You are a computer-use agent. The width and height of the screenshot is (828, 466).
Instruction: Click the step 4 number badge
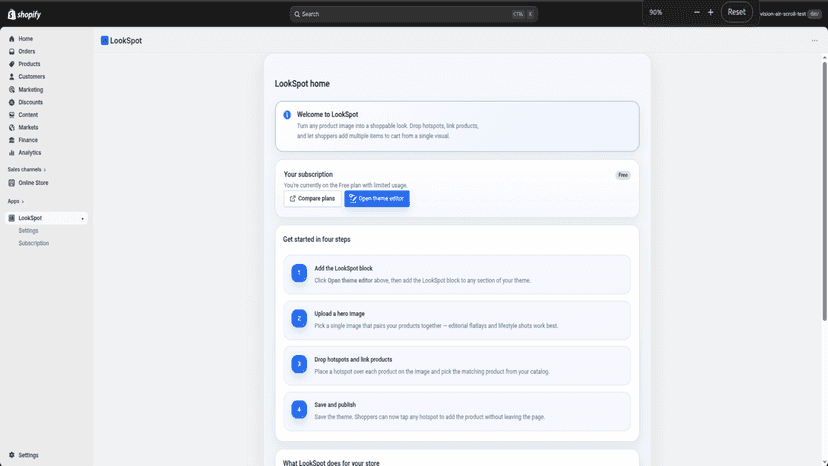(299, 409)
